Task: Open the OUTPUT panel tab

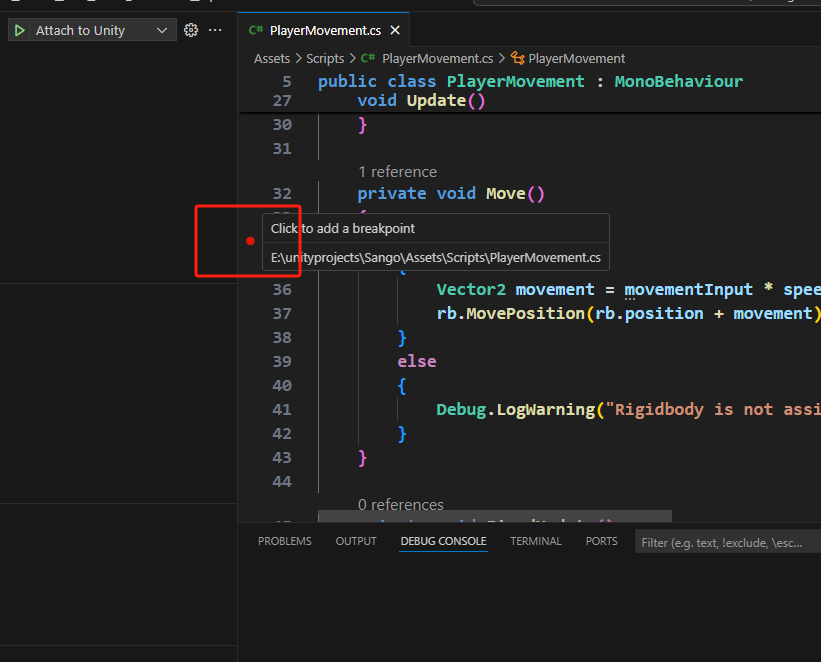Action: pos(356,541)
